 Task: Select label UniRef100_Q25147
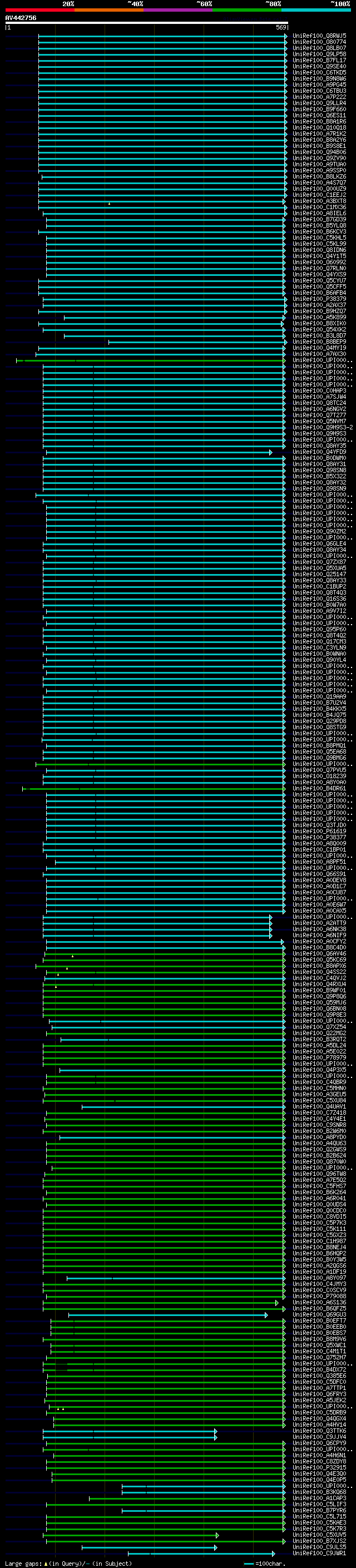point(319,574)
